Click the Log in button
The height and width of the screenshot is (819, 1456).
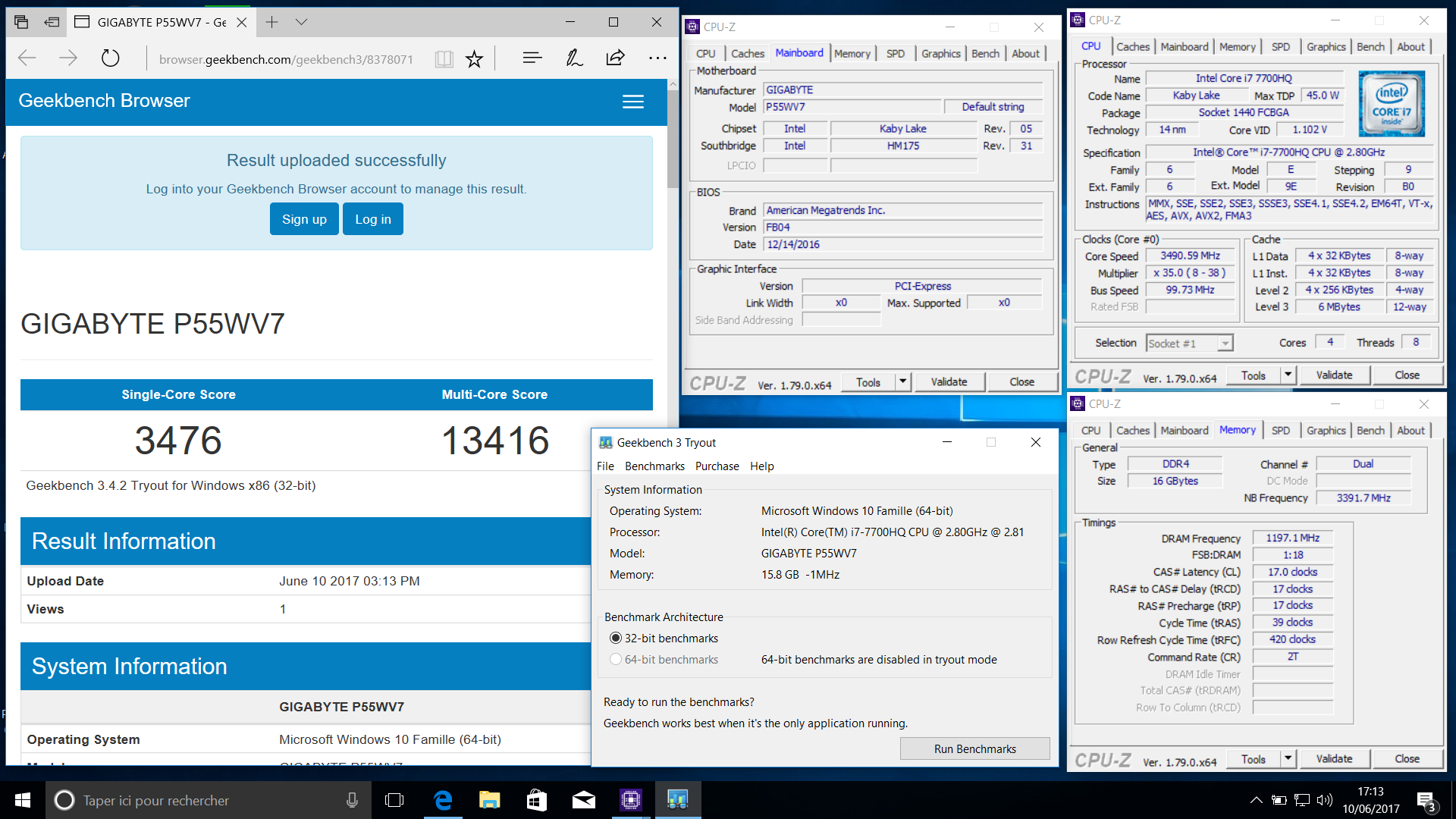tap(373, 219)
